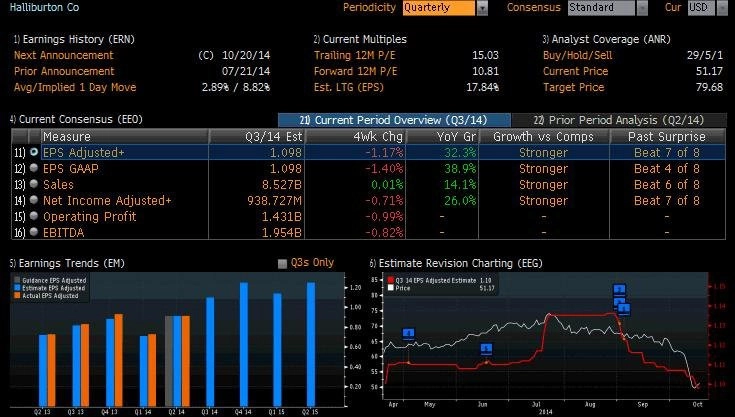This screenshot has height=417, width=735.
Task: Select the EBITDA radio button
Action: (34, 231)
